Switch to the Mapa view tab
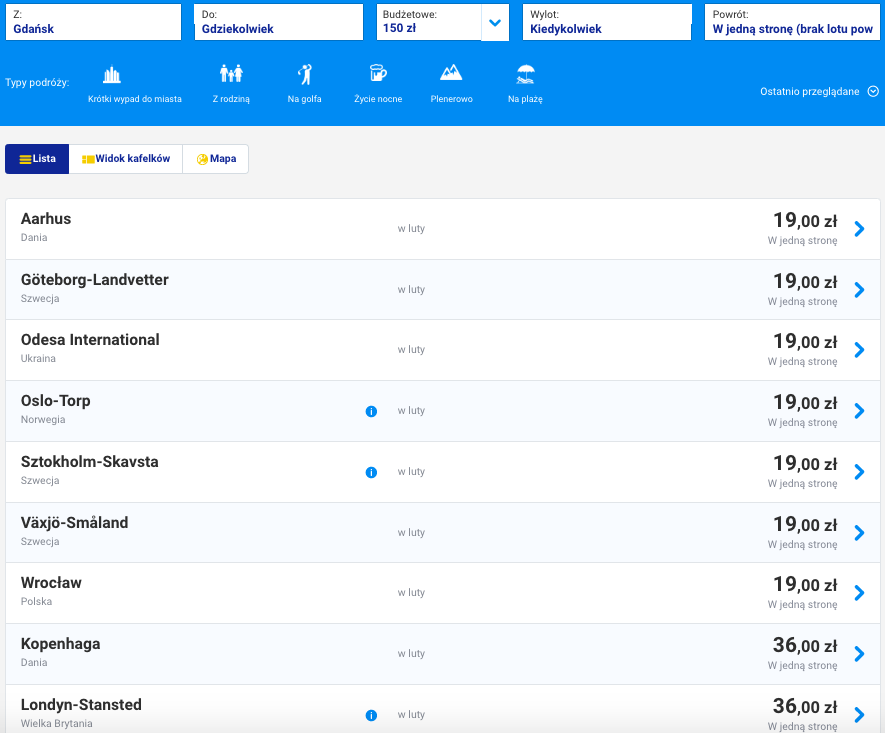The height and width of the screenshot is (733, 885). (x=216, y=159)
